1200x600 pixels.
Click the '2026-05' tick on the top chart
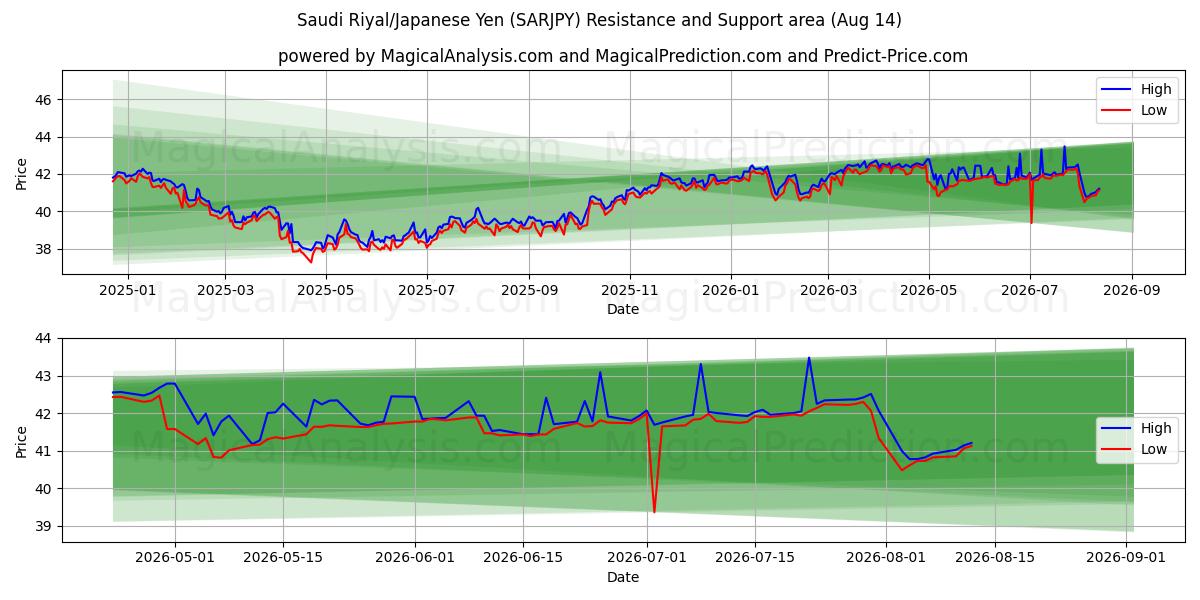pyautogui.click(x=929, y=290)
